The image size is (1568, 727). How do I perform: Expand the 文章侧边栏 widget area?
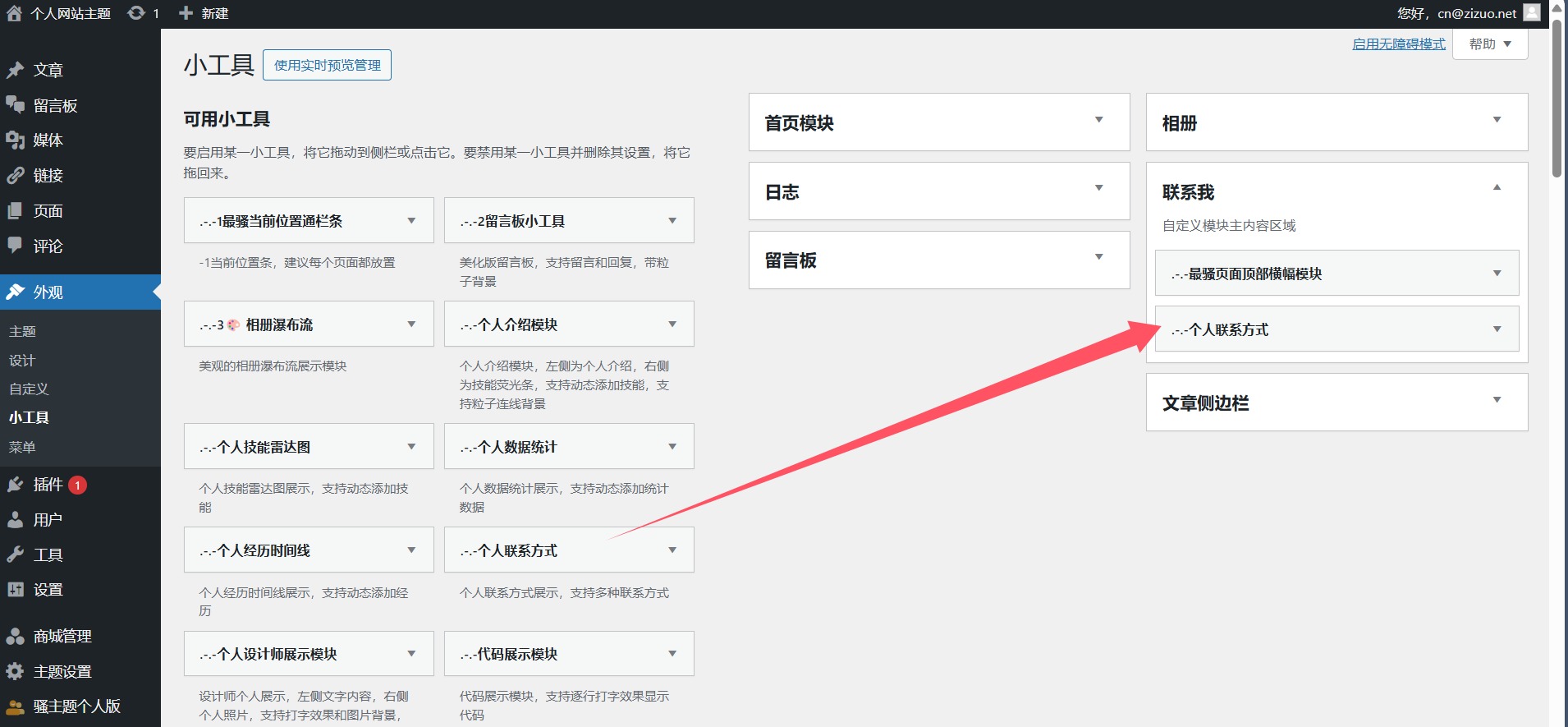coord(1497,400)
